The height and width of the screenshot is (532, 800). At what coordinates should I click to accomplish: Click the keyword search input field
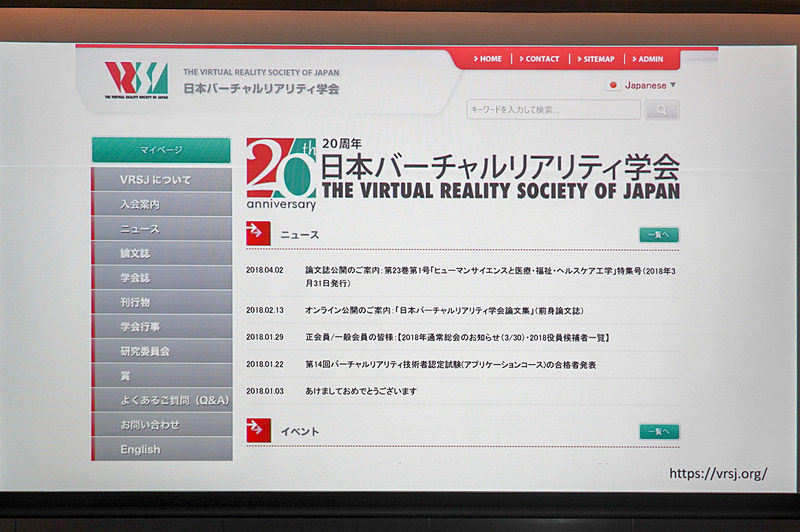pos(554,110)
